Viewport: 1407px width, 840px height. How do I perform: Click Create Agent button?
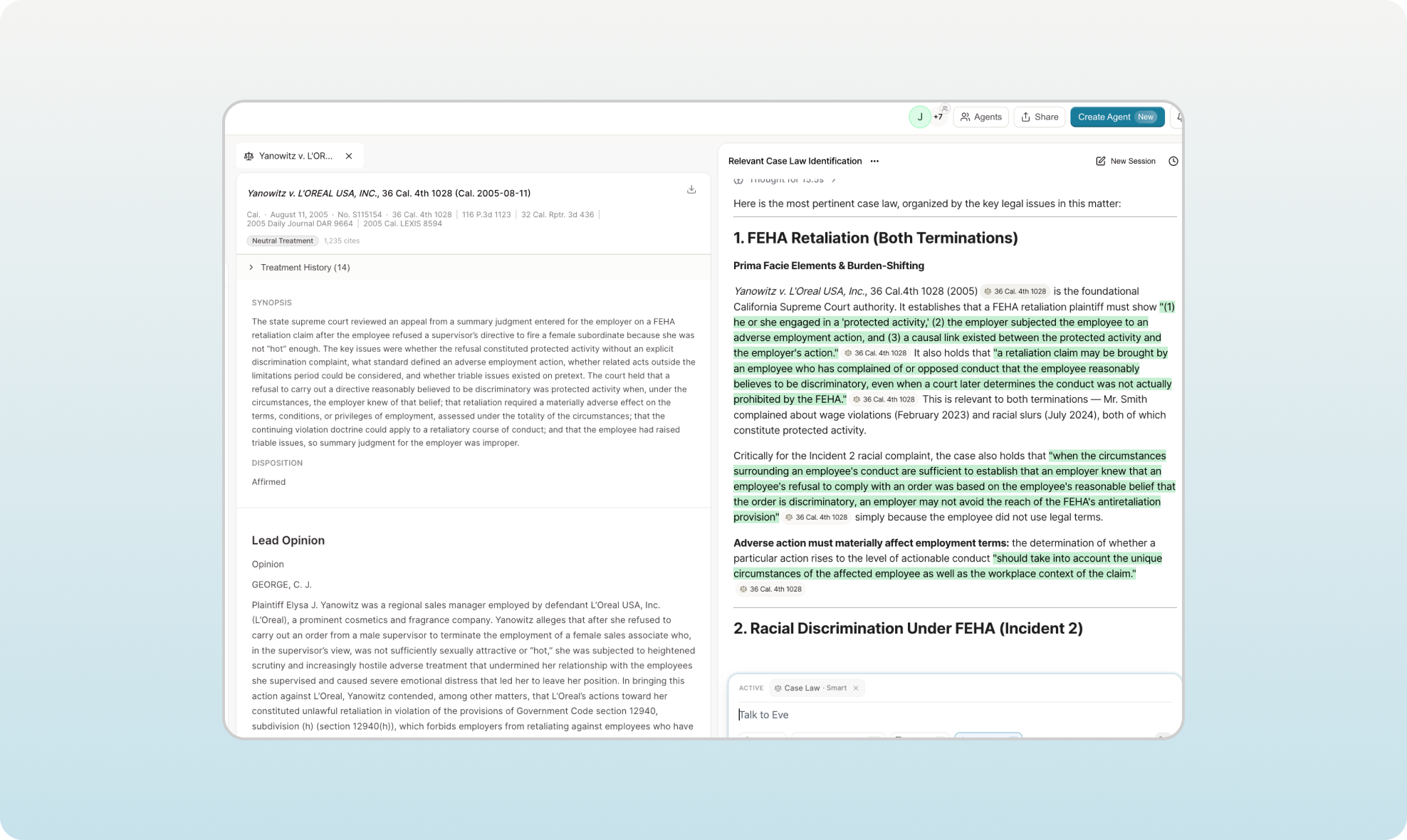pyautogui.click(x=1116, y=117)
